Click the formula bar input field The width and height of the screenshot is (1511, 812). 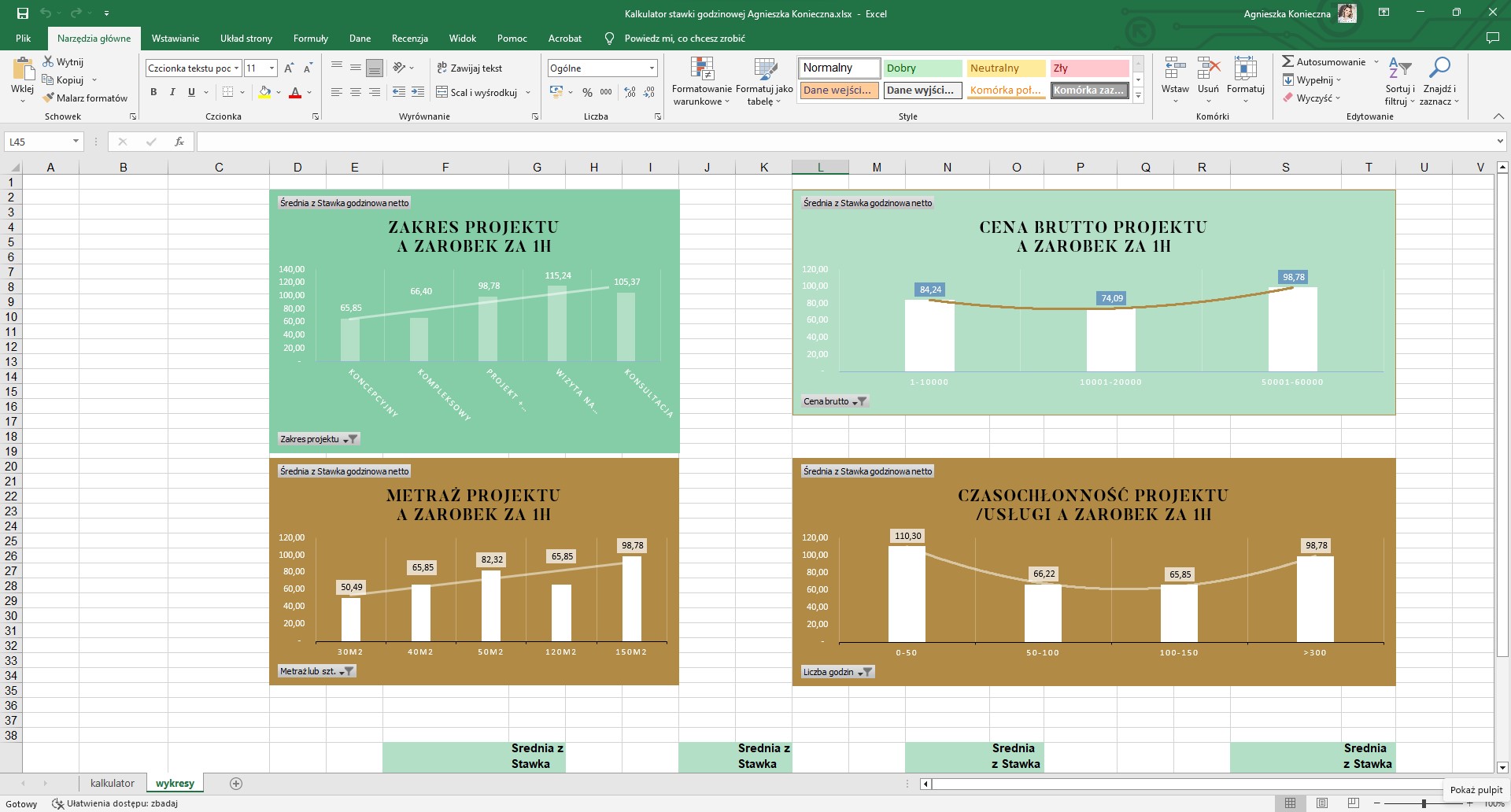[x=842, y=142]
